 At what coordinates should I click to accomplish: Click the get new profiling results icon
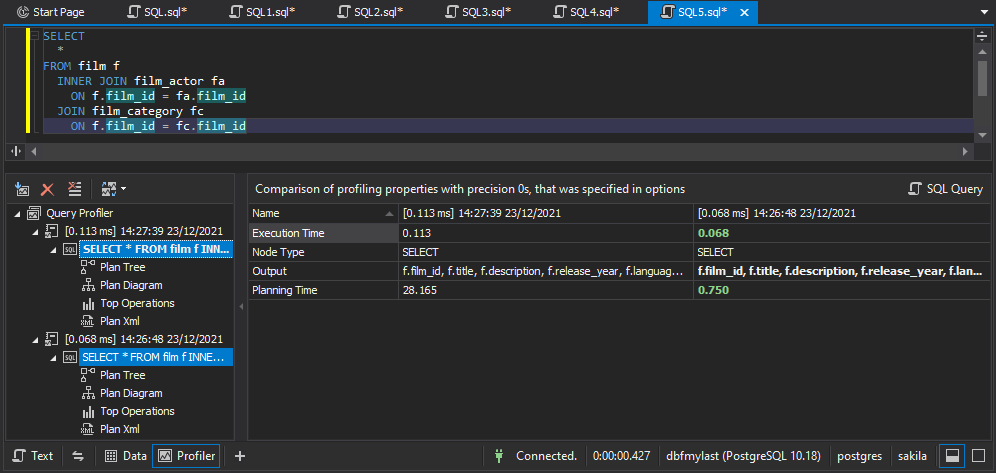point(22,189)
